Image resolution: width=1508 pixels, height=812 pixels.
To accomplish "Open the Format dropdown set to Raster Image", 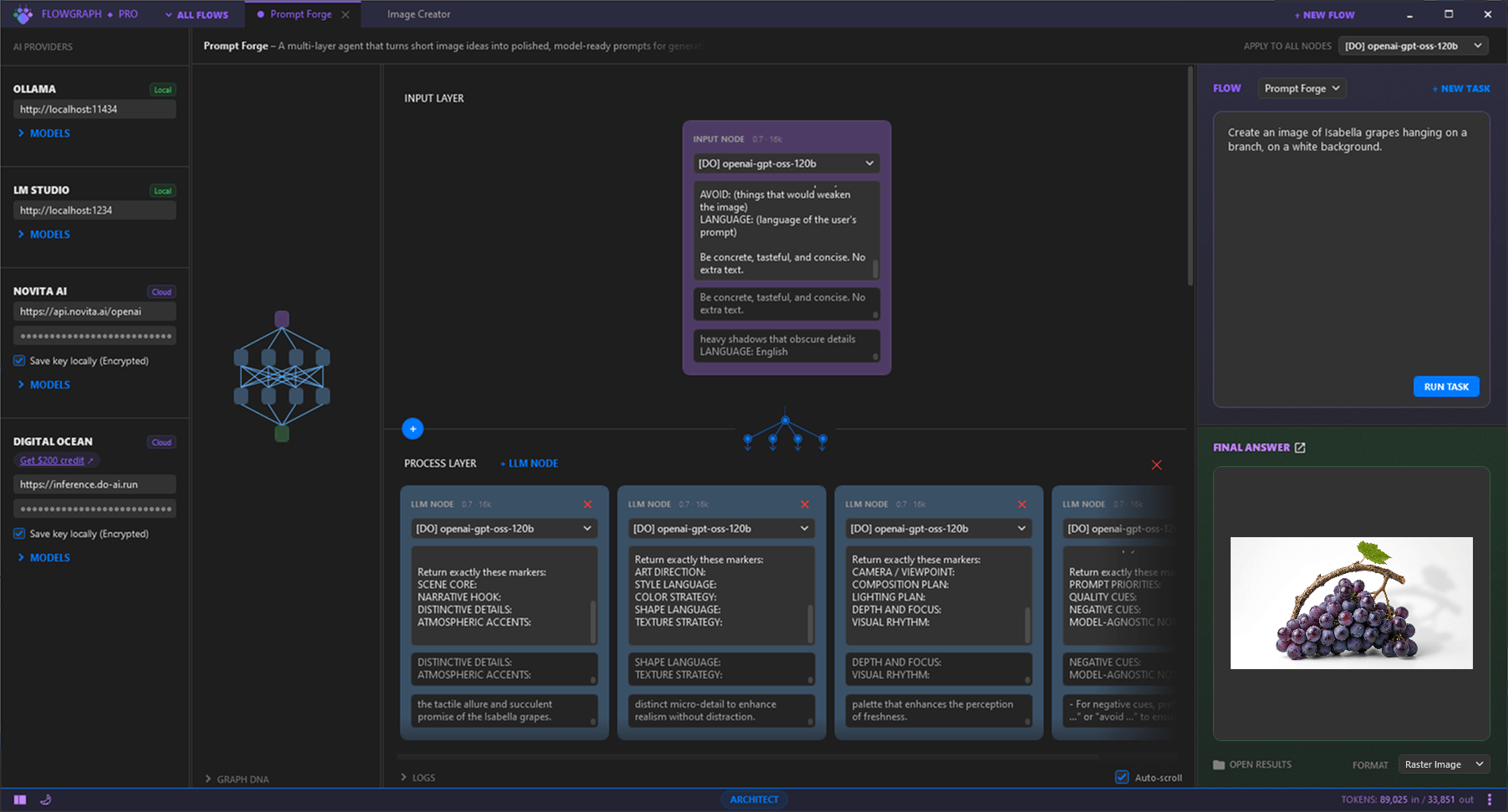I will tap(1444, 764).
